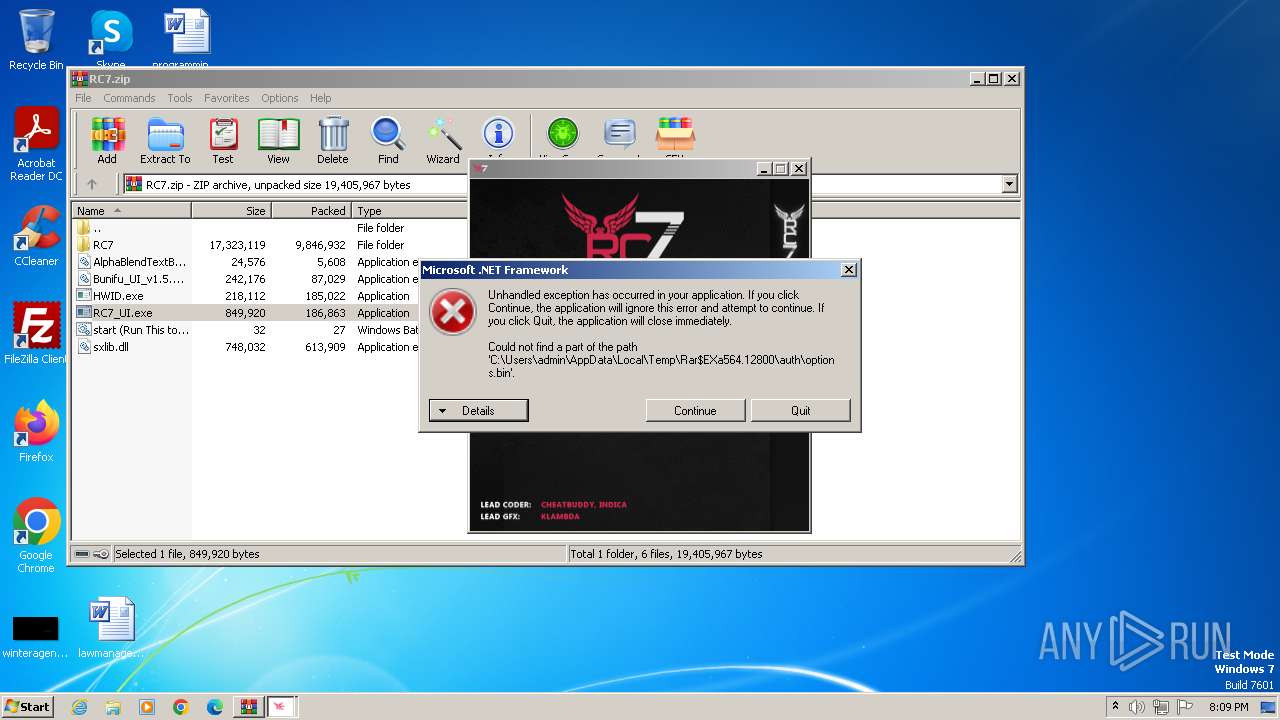Image resolution: width=1280 pixels, height=720 pixels.
Task: Select the parent folder '..' row
Action: [x=270, y=228]
